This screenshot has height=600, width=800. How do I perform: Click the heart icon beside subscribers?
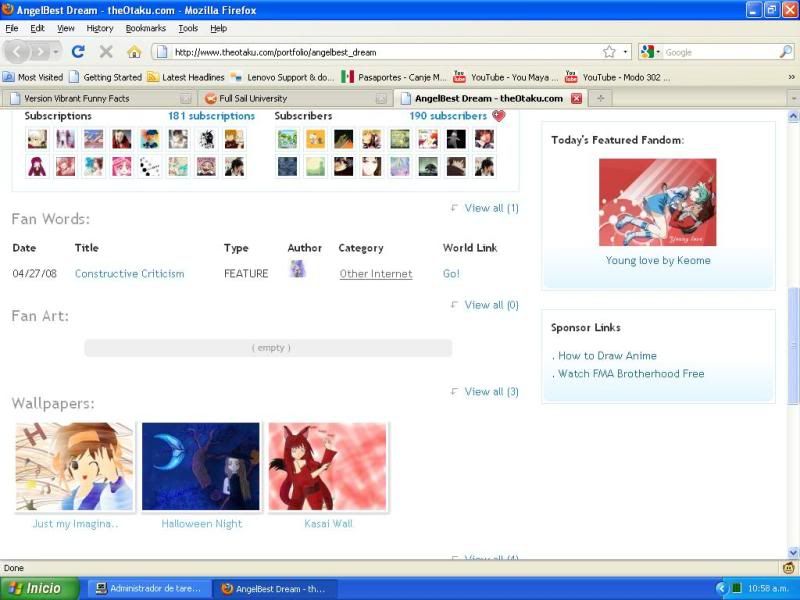pos(498,116)
